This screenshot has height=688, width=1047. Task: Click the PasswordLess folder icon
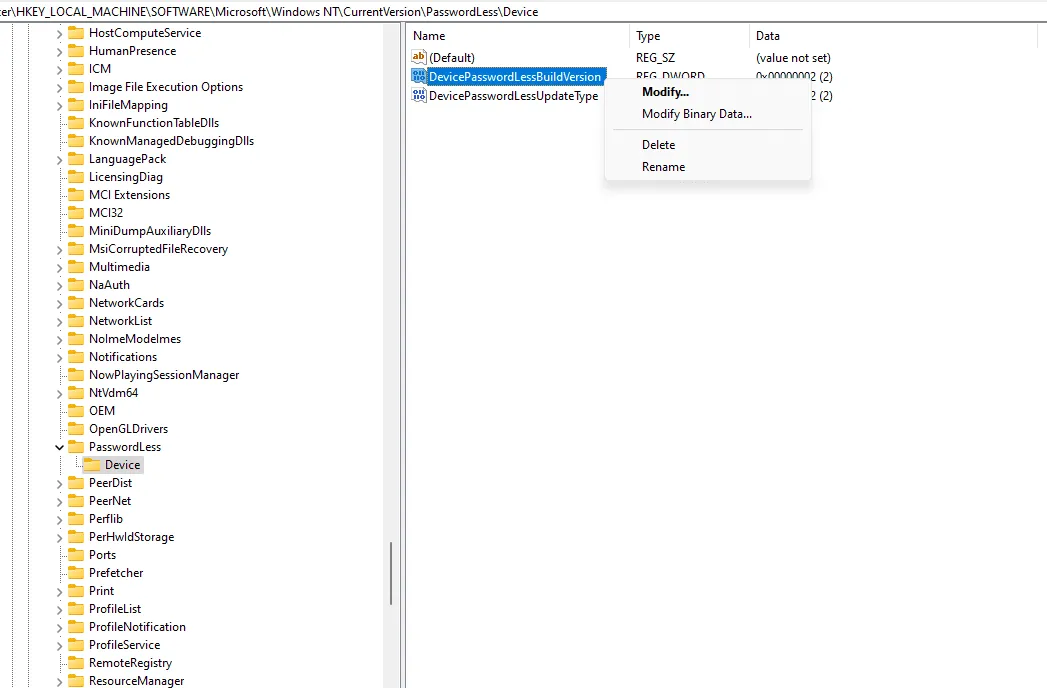click(77, 447)
